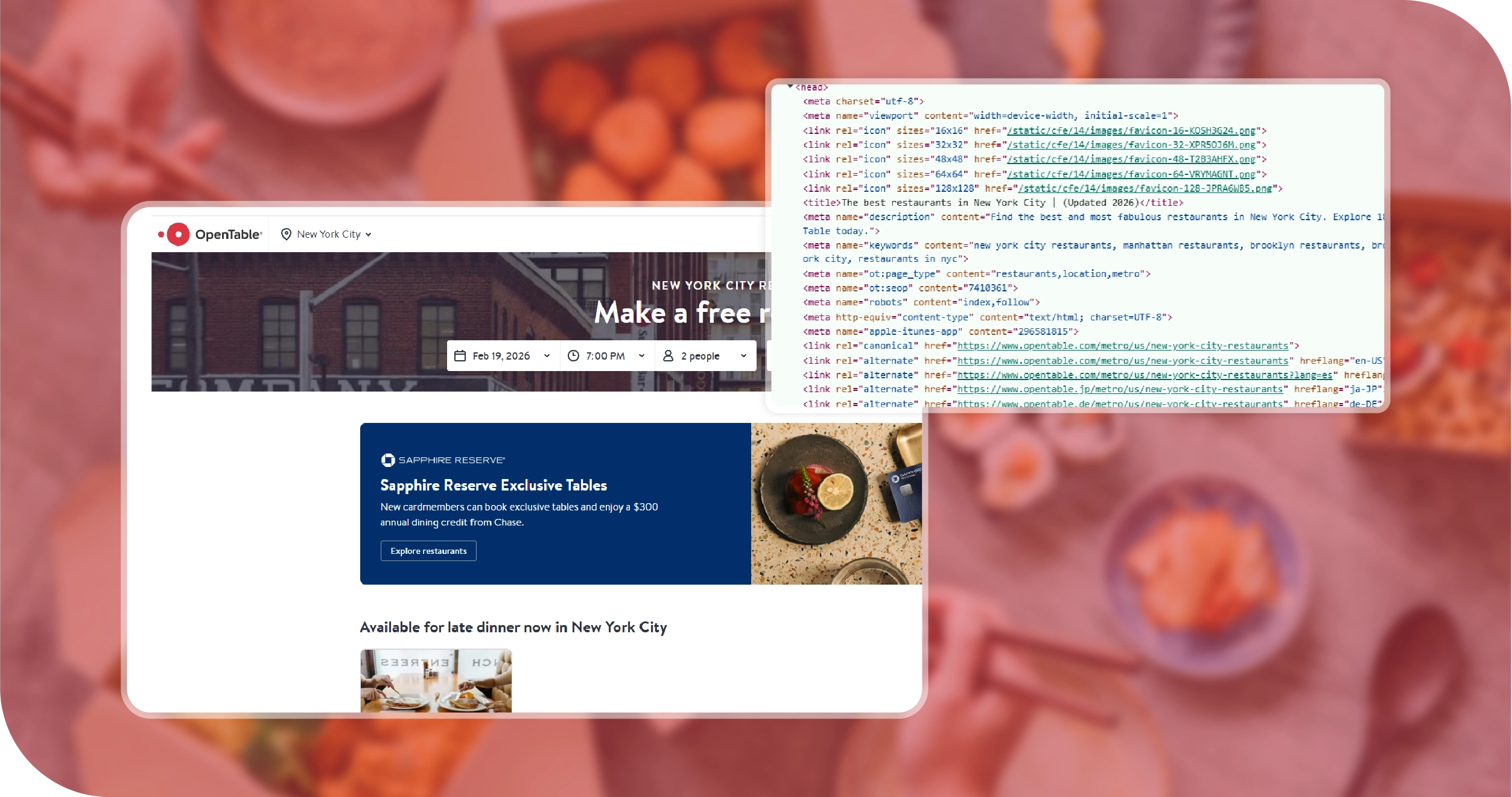Click the clock icon next to 7:00 PM
1512x797 pixels.
point(574,355)
